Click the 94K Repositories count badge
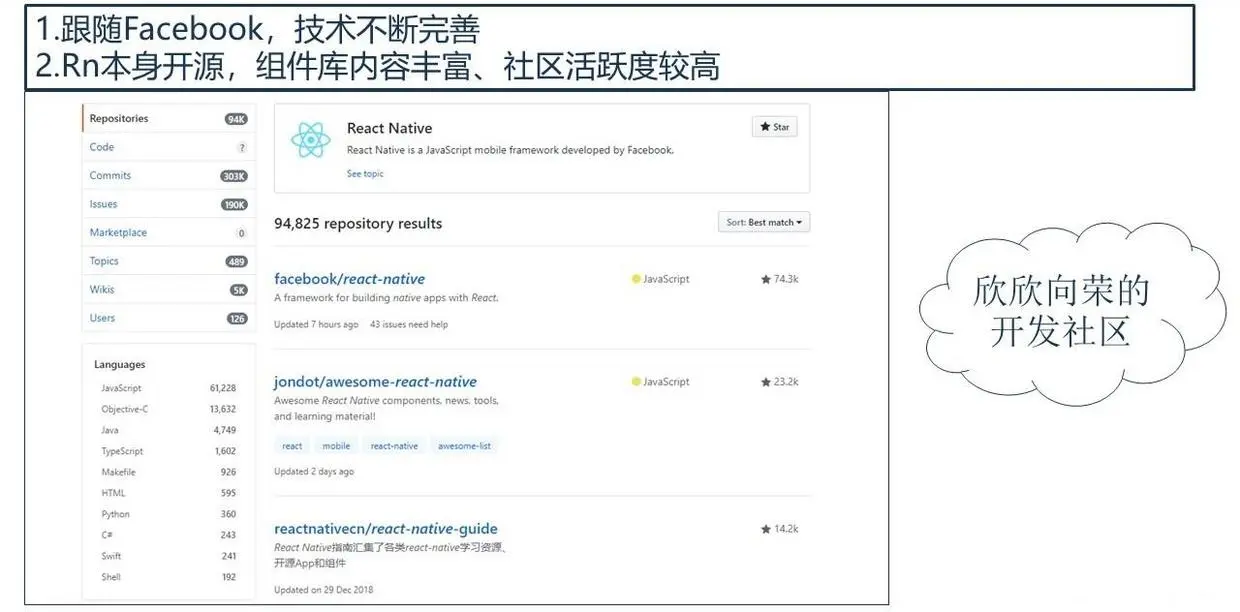The height and width of the screenshot is (612, 1240). [236, 119]
